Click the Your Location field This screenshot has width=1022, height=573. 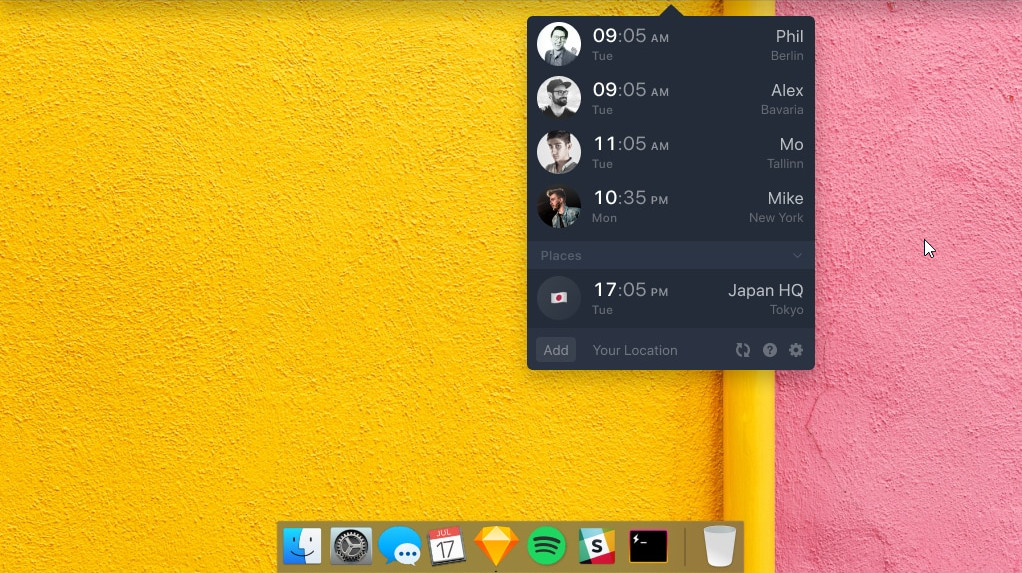[635, 350]
